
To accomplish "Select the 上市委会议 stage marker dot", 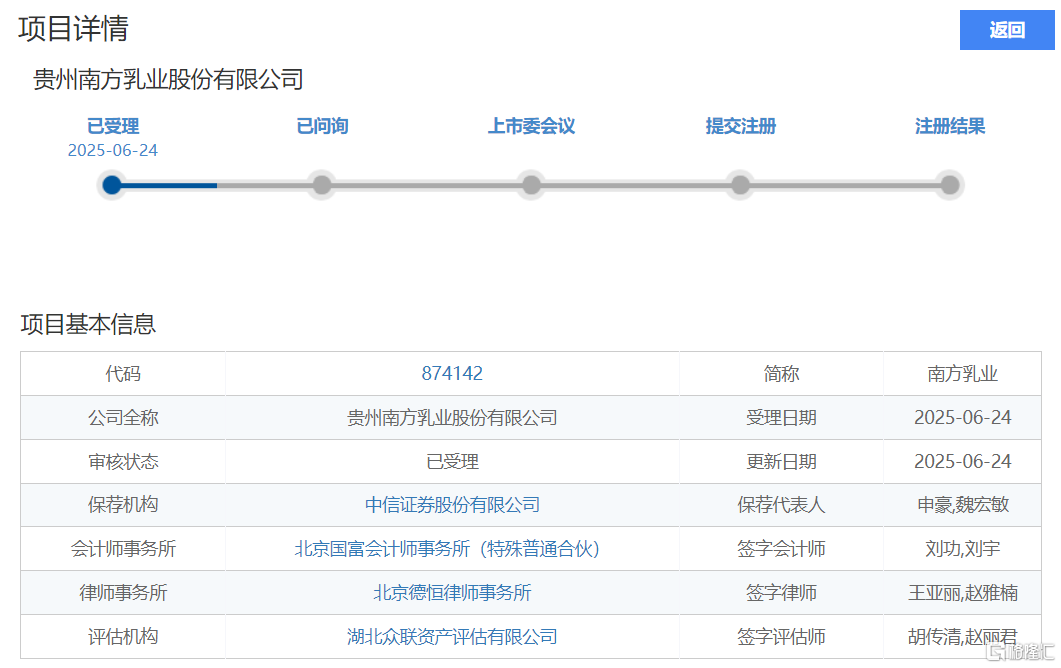I will tap(532, 185).
